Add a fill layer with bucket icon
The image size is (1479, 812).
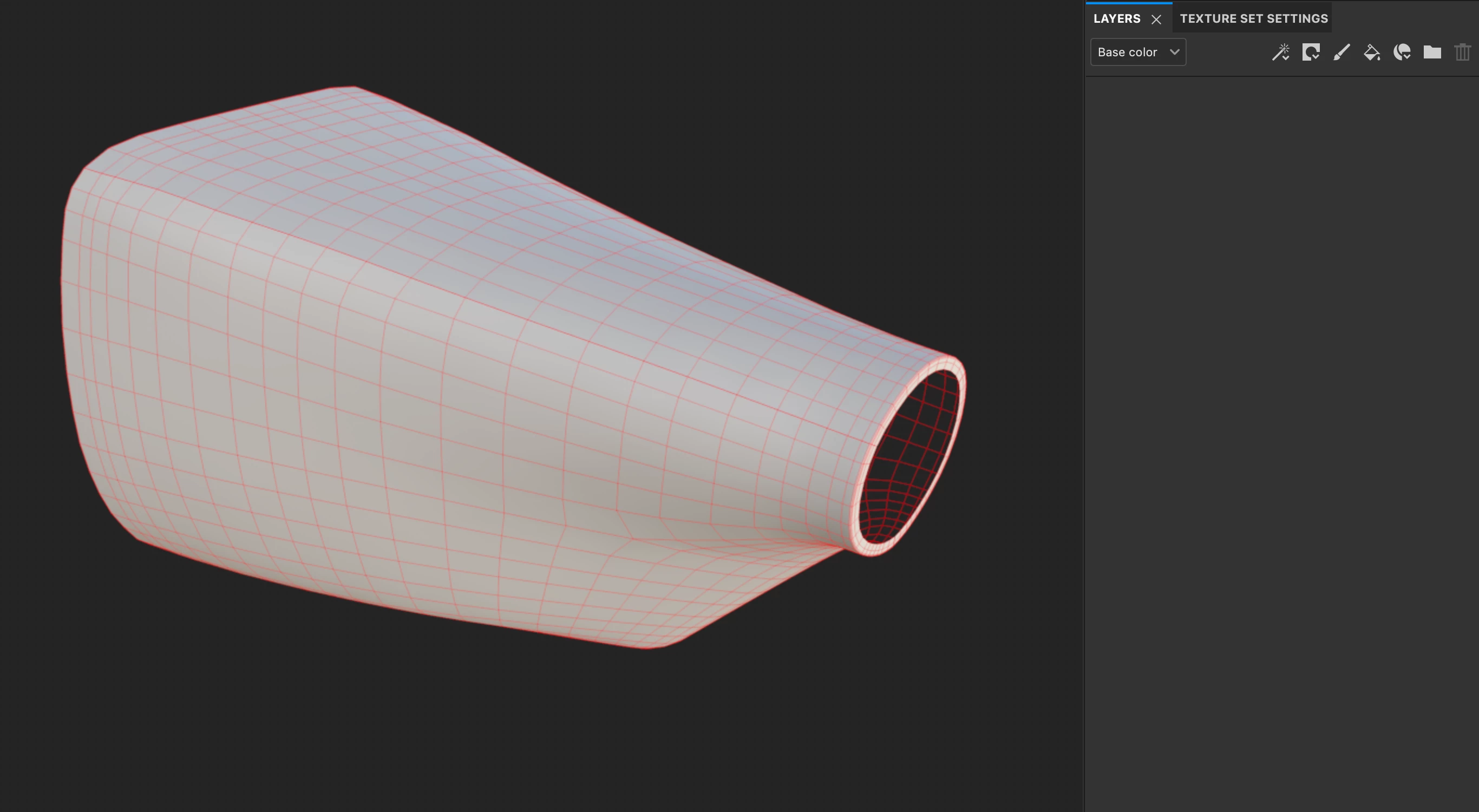[x=1372, y=53]
